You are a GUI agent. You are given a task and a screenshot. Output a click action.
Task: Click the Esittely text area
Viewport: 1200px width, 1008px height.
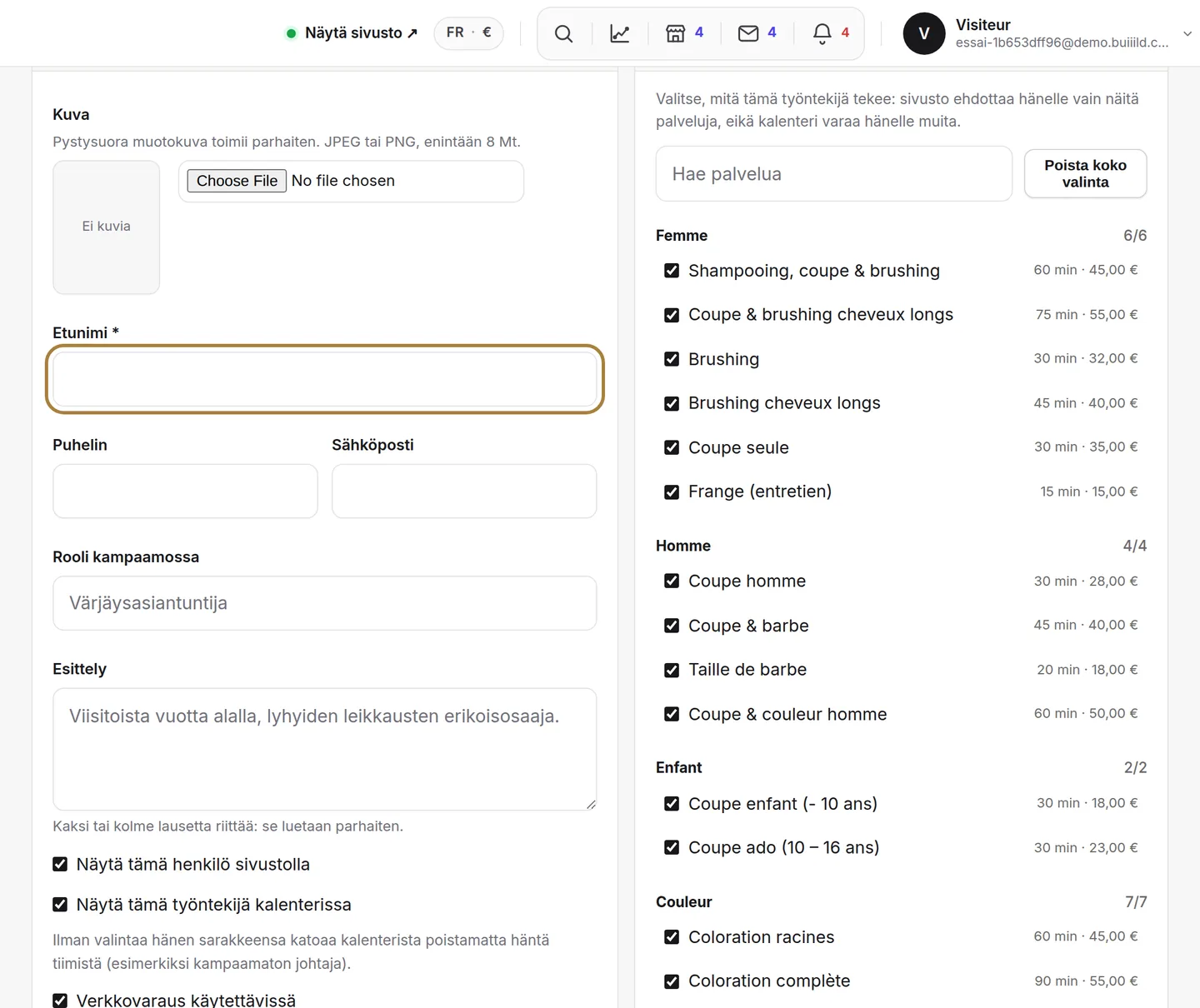click(325, 749)
